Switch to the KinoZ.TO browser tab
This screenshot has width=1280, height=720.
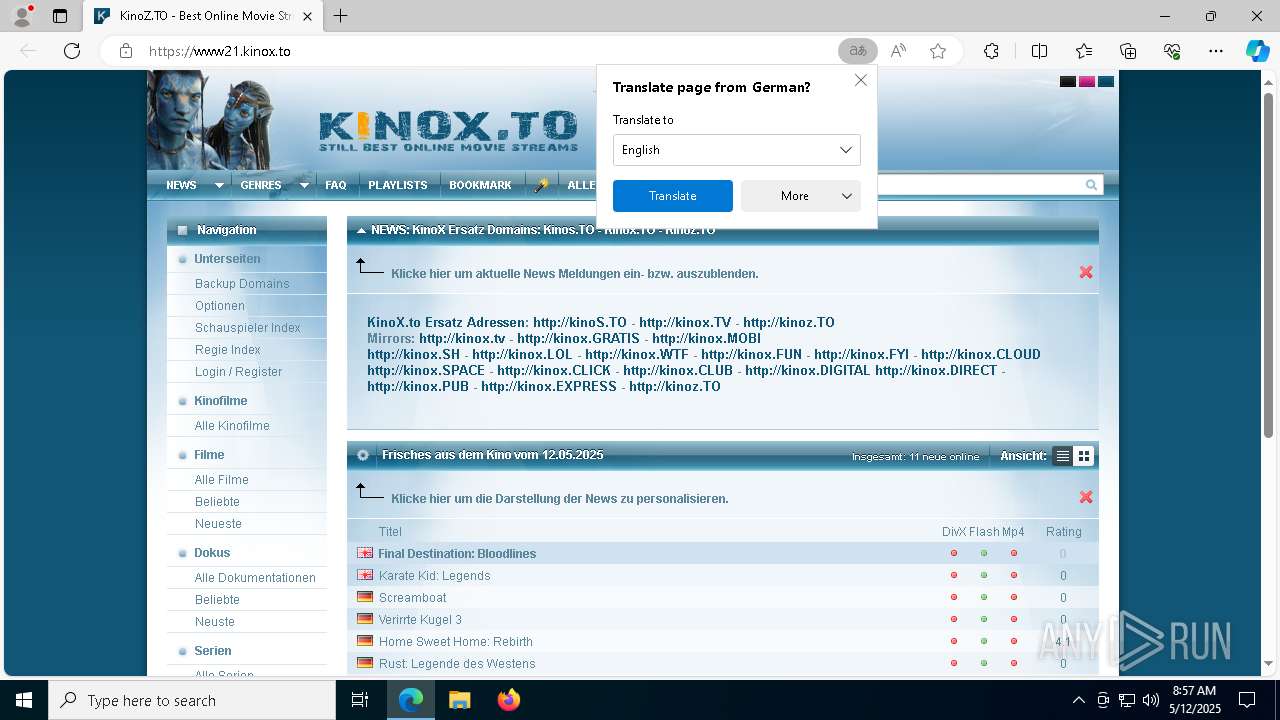203,16
